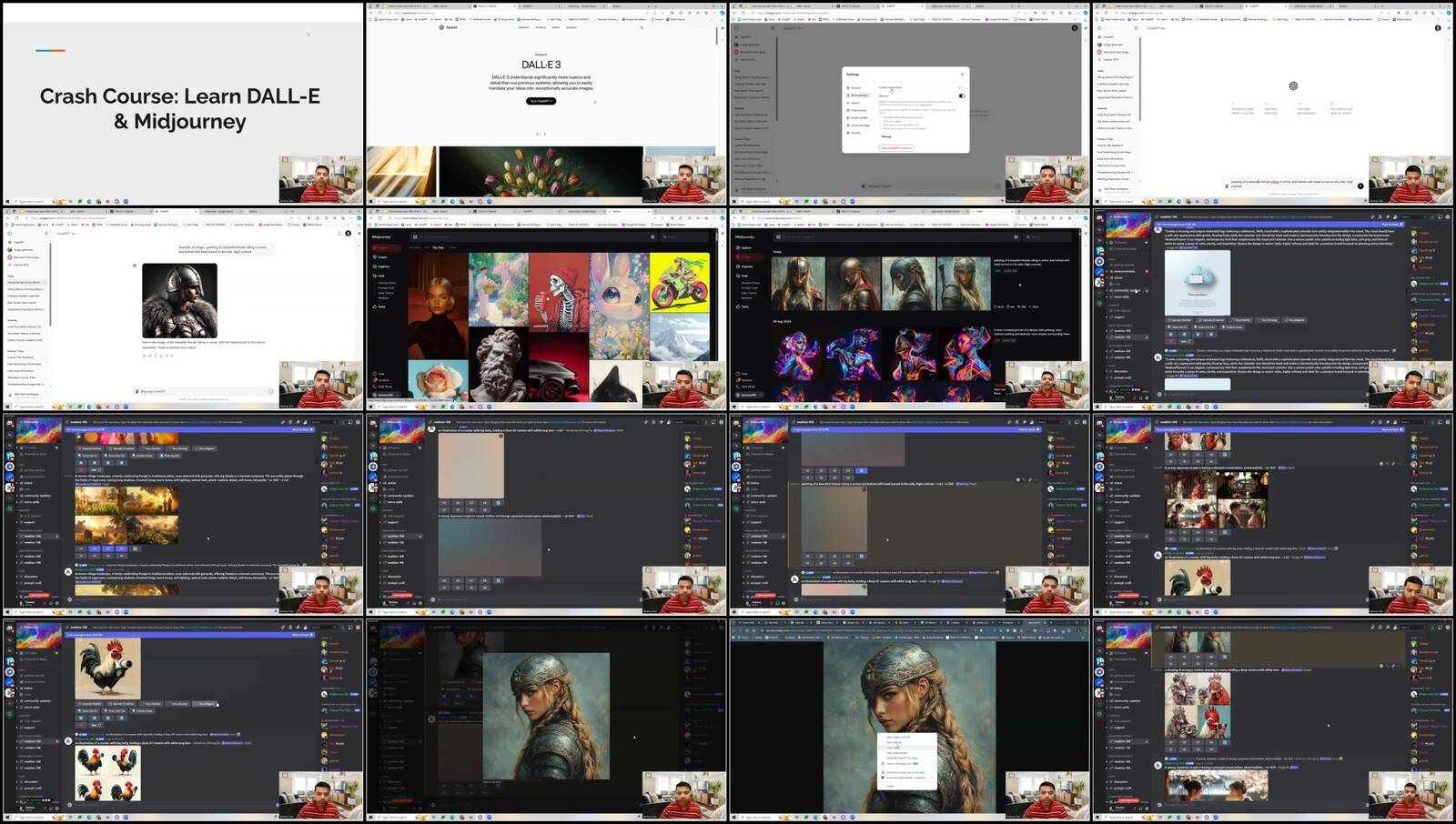Click the Windows Start button below the Crash Course title slide
The width and height of the screenshot is (1456, 824).
[x=7, y=201]
